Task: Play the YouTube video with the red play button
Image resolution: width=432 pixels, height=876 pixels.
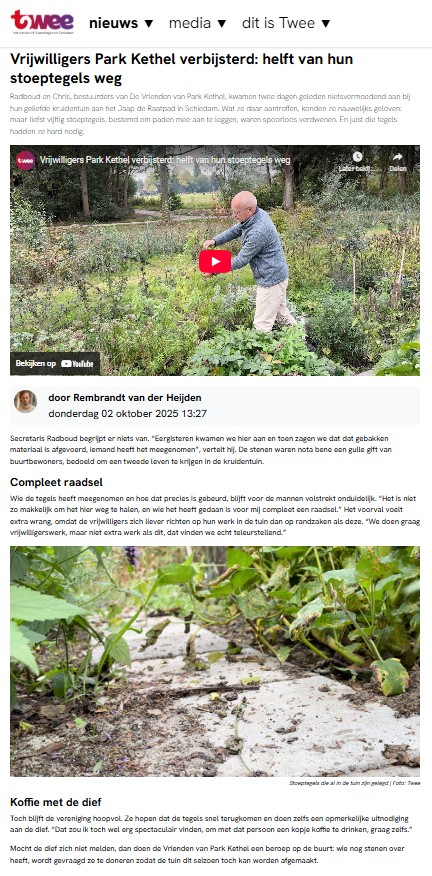Action: click(215, 261)
